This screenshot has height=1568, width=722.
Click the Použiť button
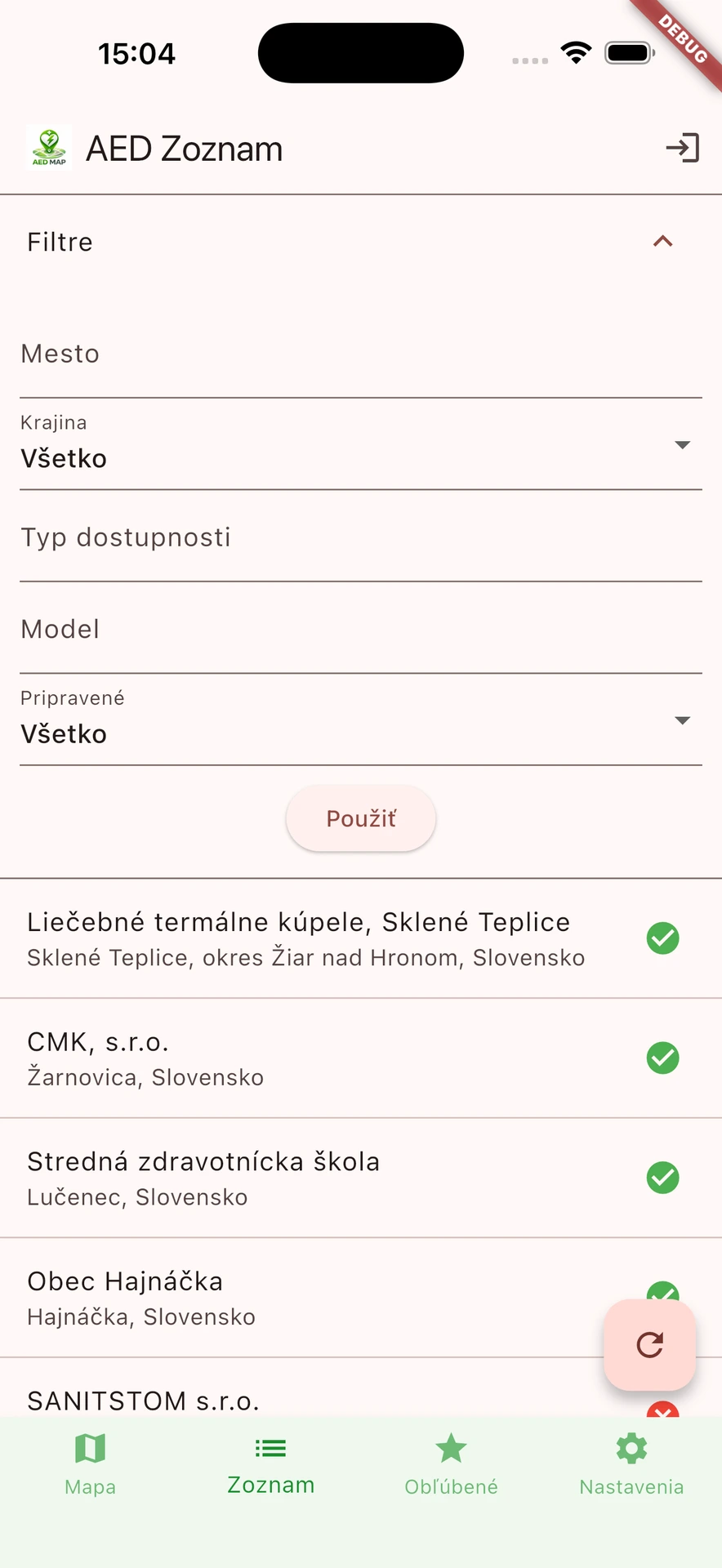[x=360, y=818]
